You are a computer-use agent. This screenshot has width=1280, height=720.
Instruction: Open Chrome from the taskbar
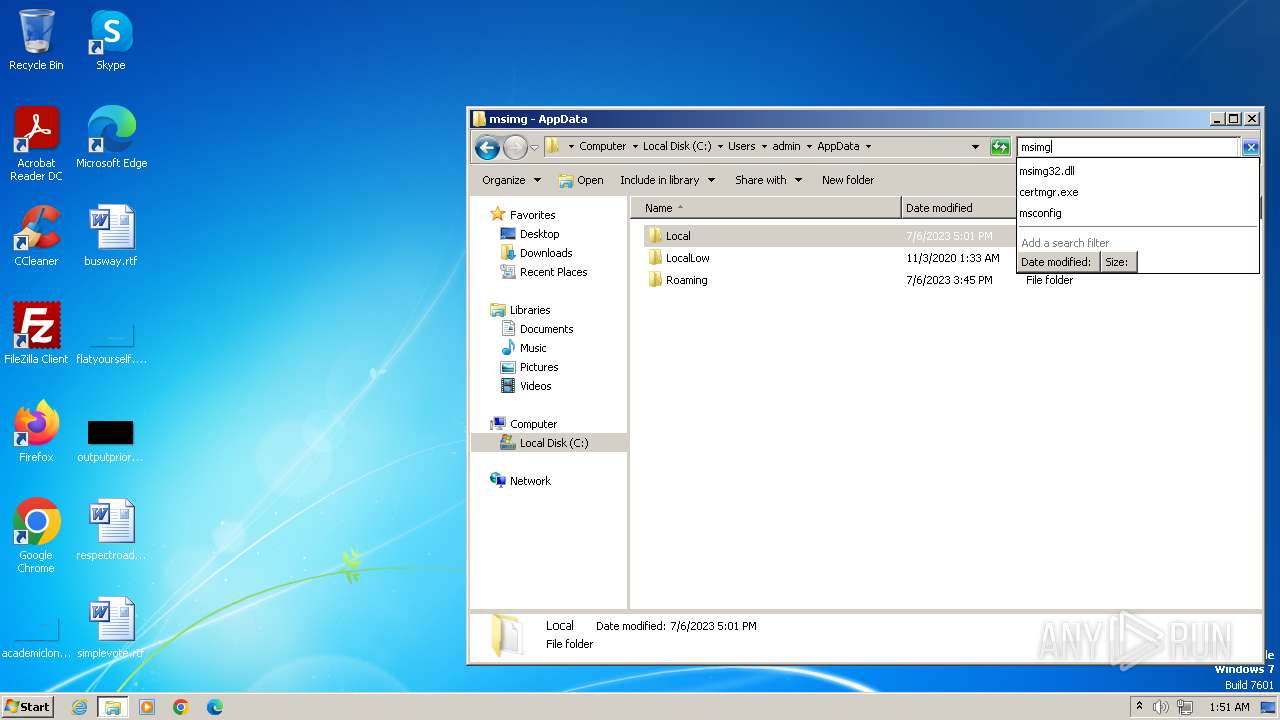(181, 707)
